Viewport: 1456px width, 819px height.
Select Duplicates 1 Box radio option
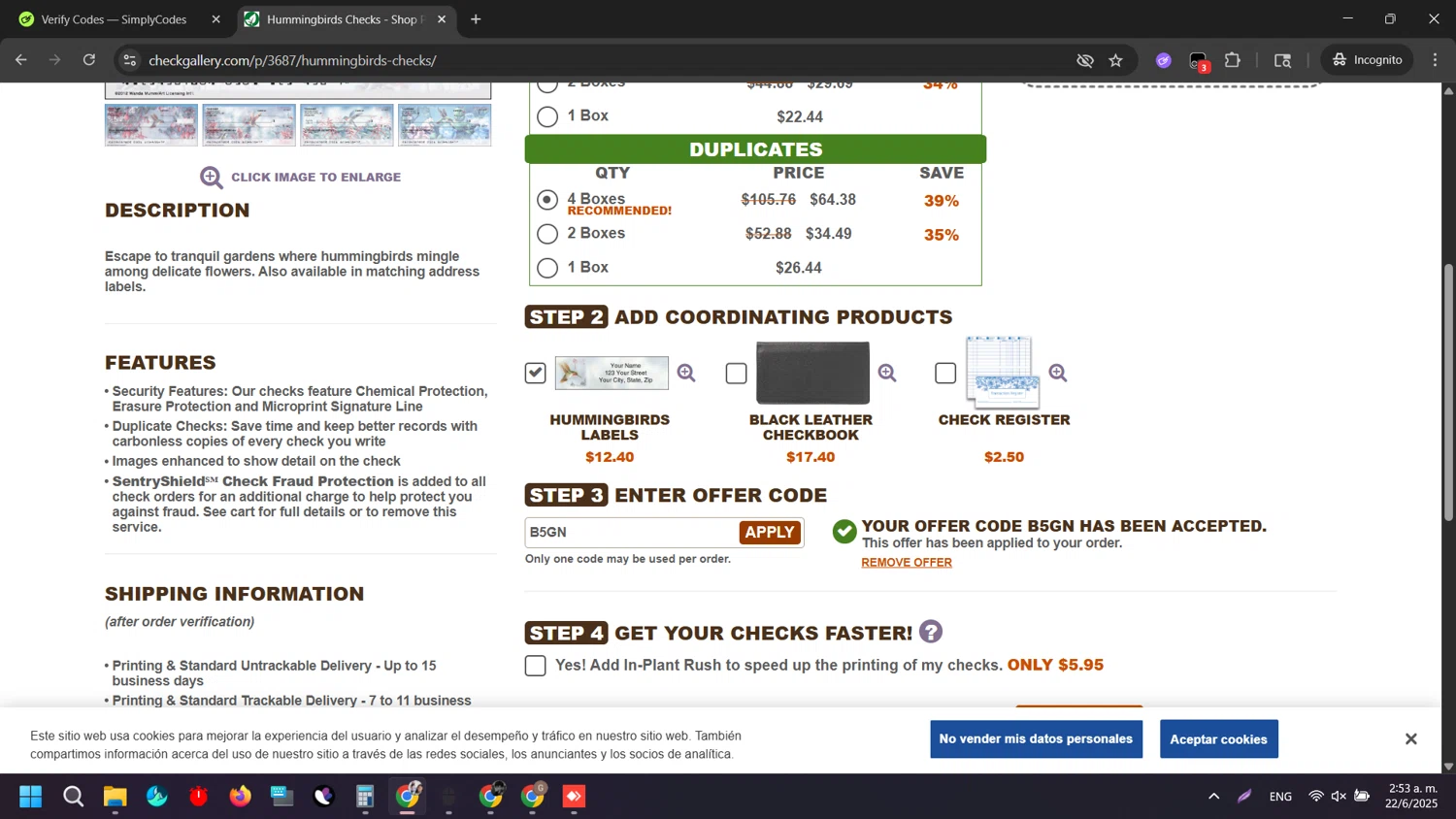547,268
